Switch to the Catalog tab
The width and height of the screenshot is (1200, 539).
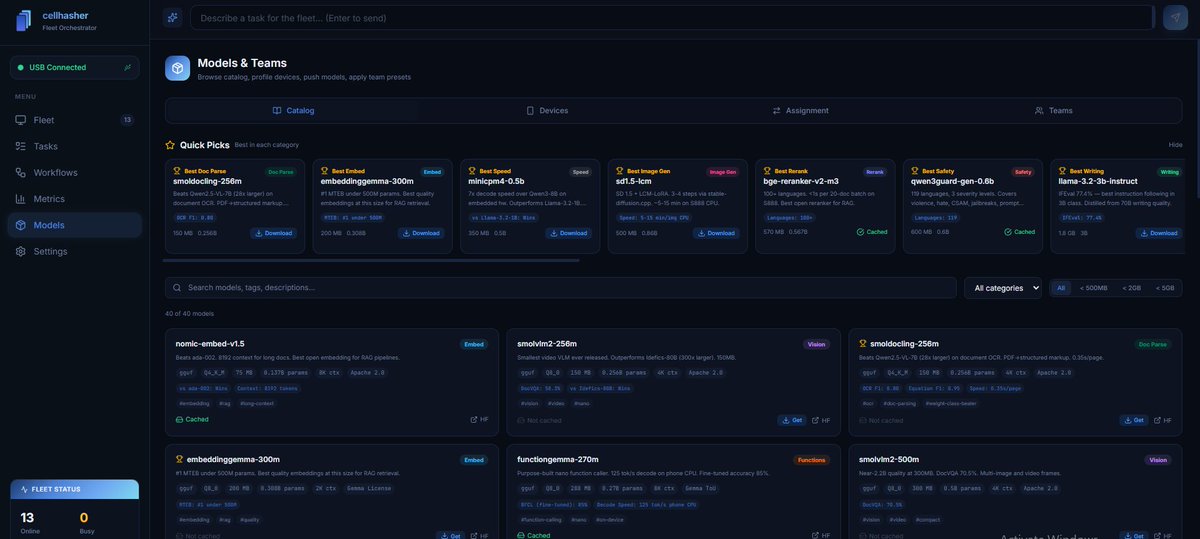tap(294, 110)
